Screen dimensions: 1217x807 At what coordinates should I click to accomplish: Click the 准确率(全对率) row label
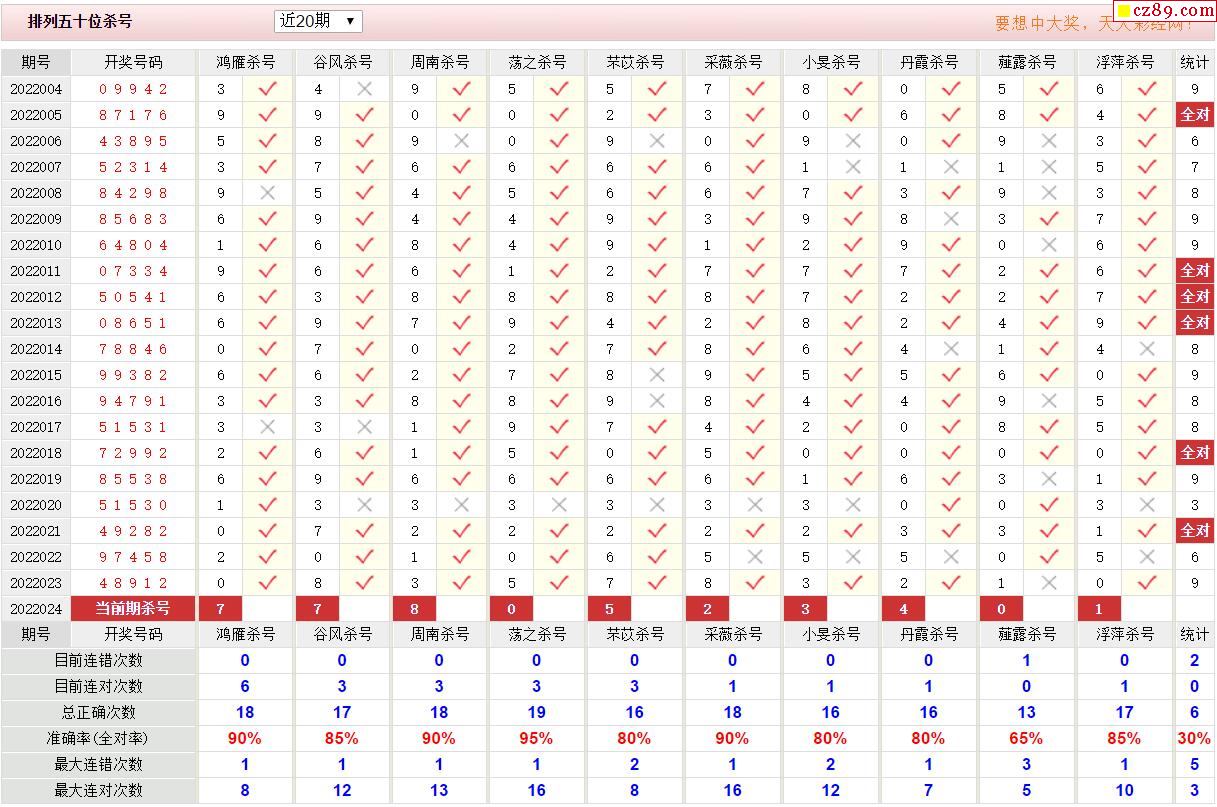tap(99, 738)
